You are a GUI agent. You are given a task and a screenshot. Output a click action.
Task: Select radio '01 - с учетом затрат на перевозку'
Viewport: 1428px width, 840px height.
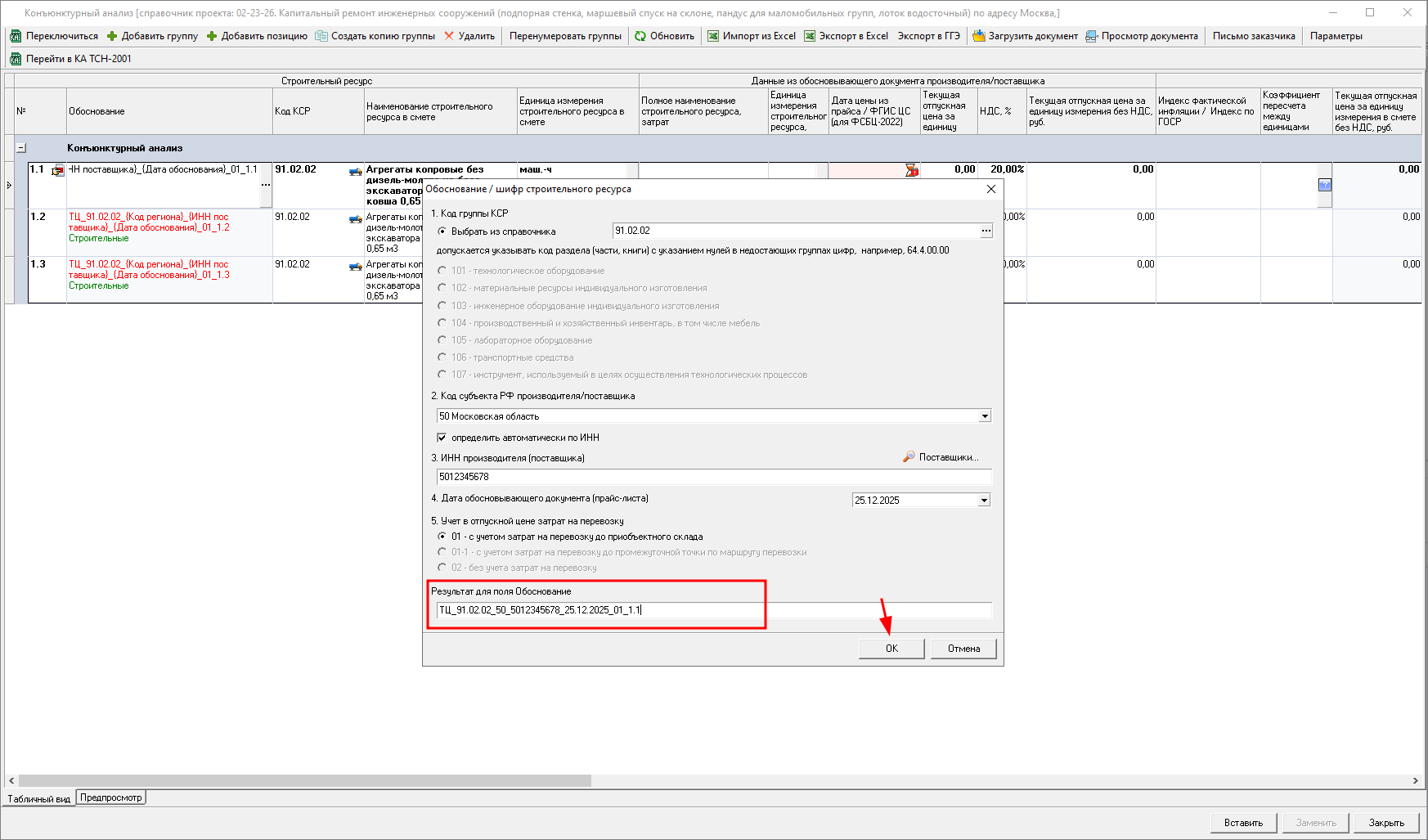coord(442,537)
